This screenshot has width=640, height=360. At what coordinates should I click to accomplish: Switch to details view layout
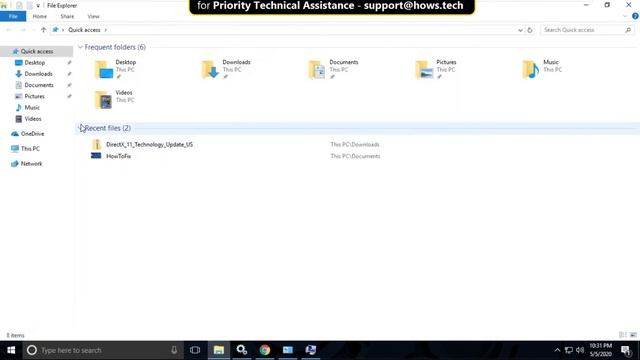pyautogui.click(x=622, y=335)
